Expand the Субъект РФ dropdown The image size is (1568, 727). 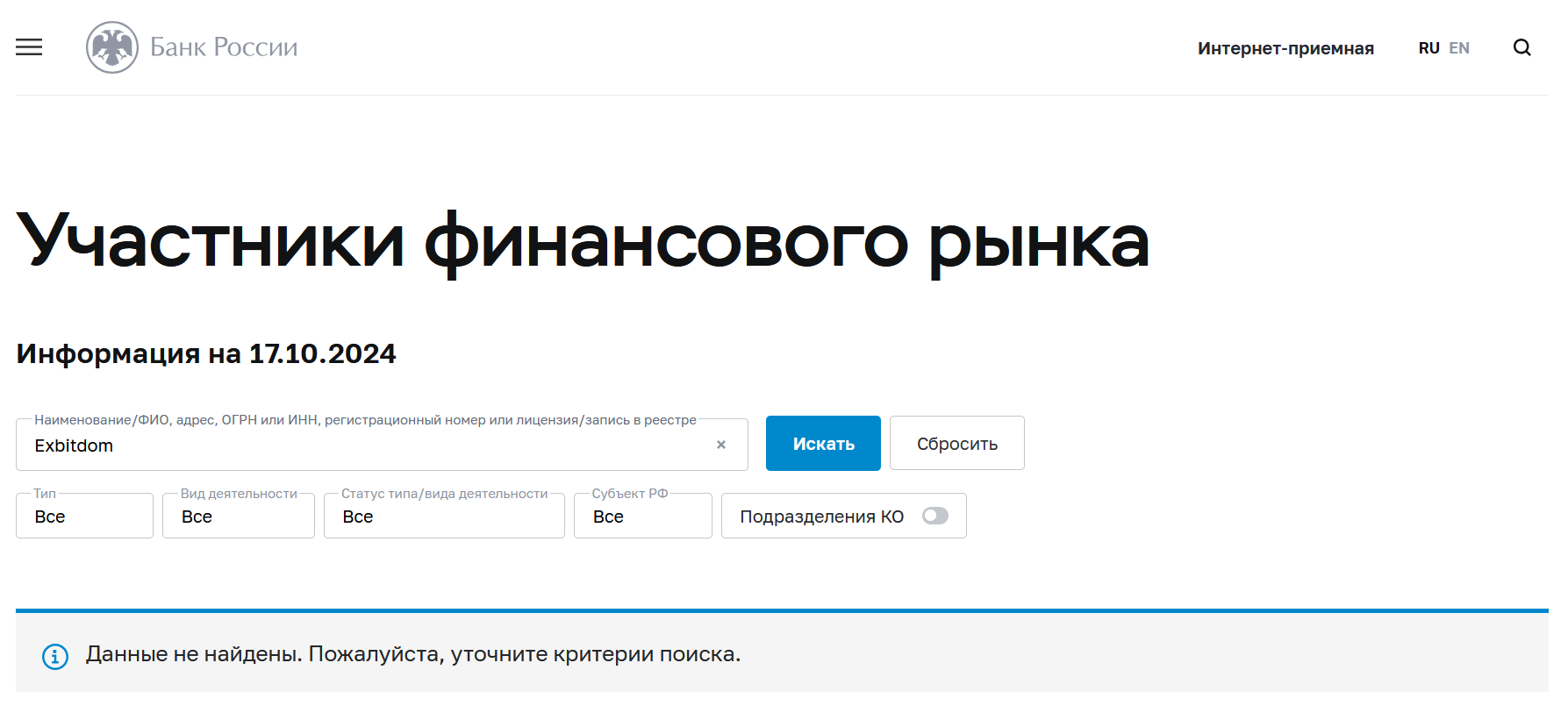pyautogui.click(x=643, y=516)
